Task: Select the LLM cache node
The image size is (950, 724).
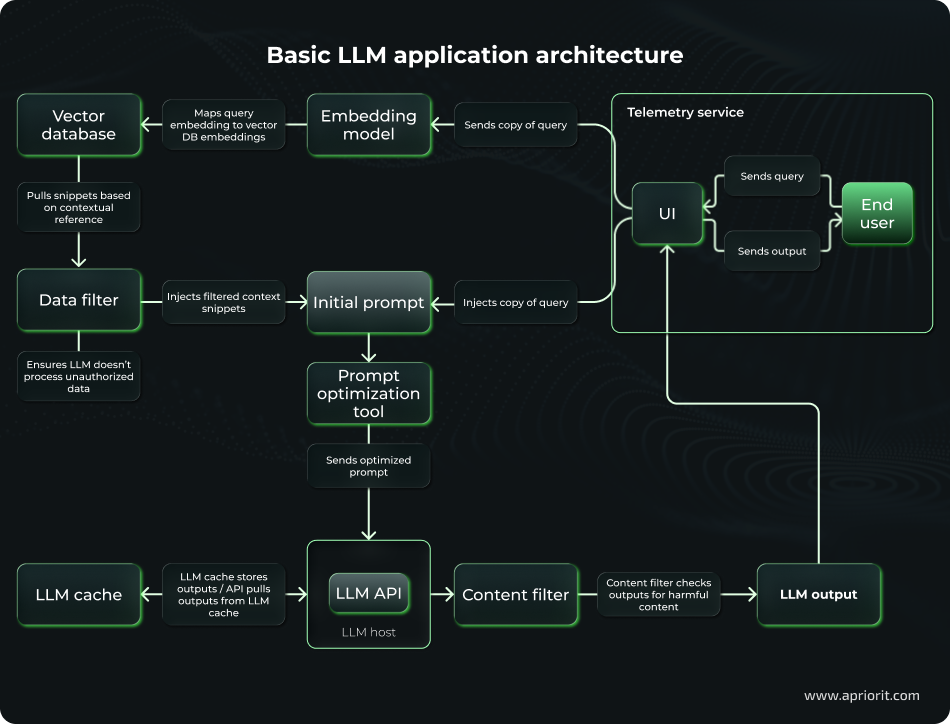Action: (79, 594)
